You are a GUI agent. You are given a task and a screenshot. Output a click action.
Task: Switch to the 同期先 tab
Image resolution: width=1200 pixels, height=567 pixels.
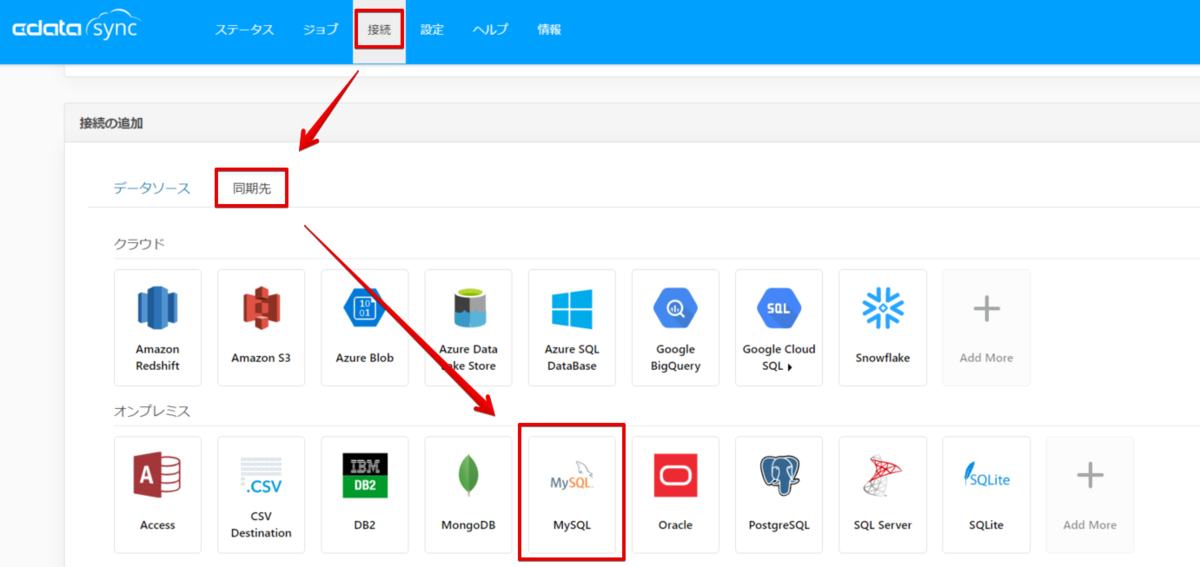point(252,188)
